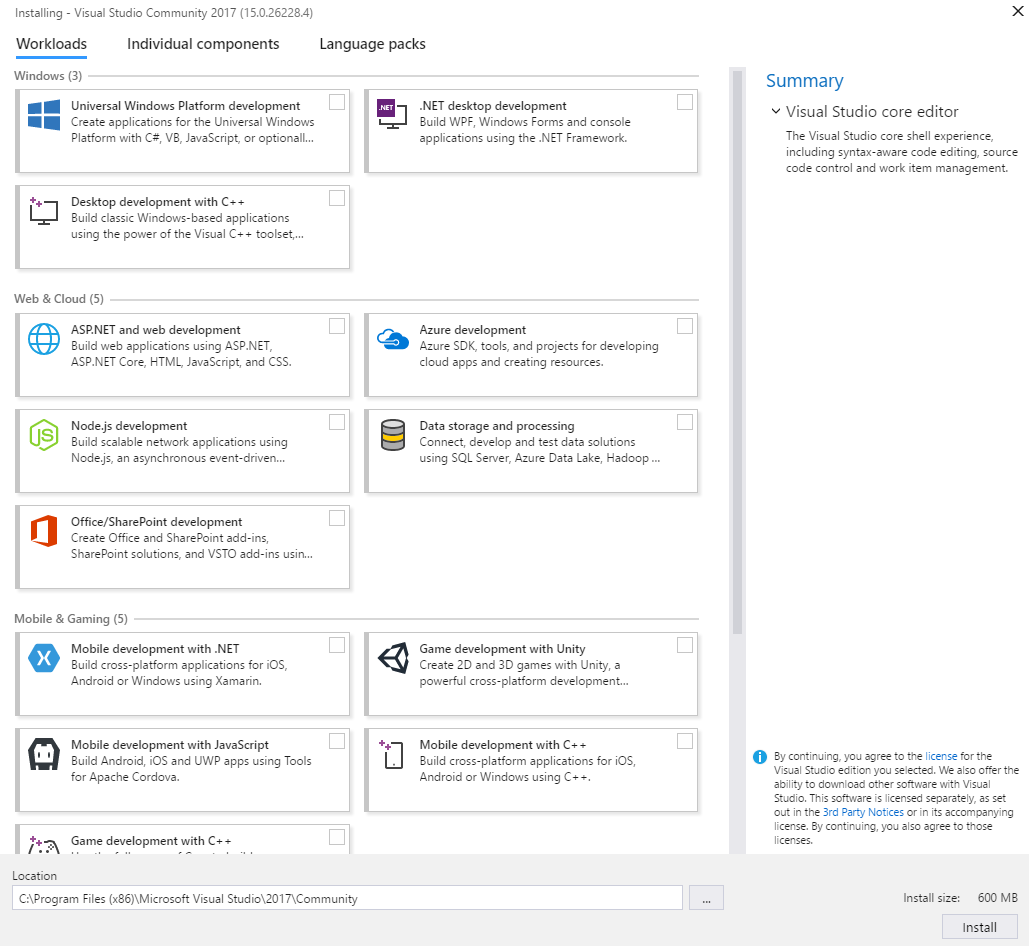Click the Node.js hexagon icon
The height and width of the screenshot is (946, 1029).
[x=44, y=435]
